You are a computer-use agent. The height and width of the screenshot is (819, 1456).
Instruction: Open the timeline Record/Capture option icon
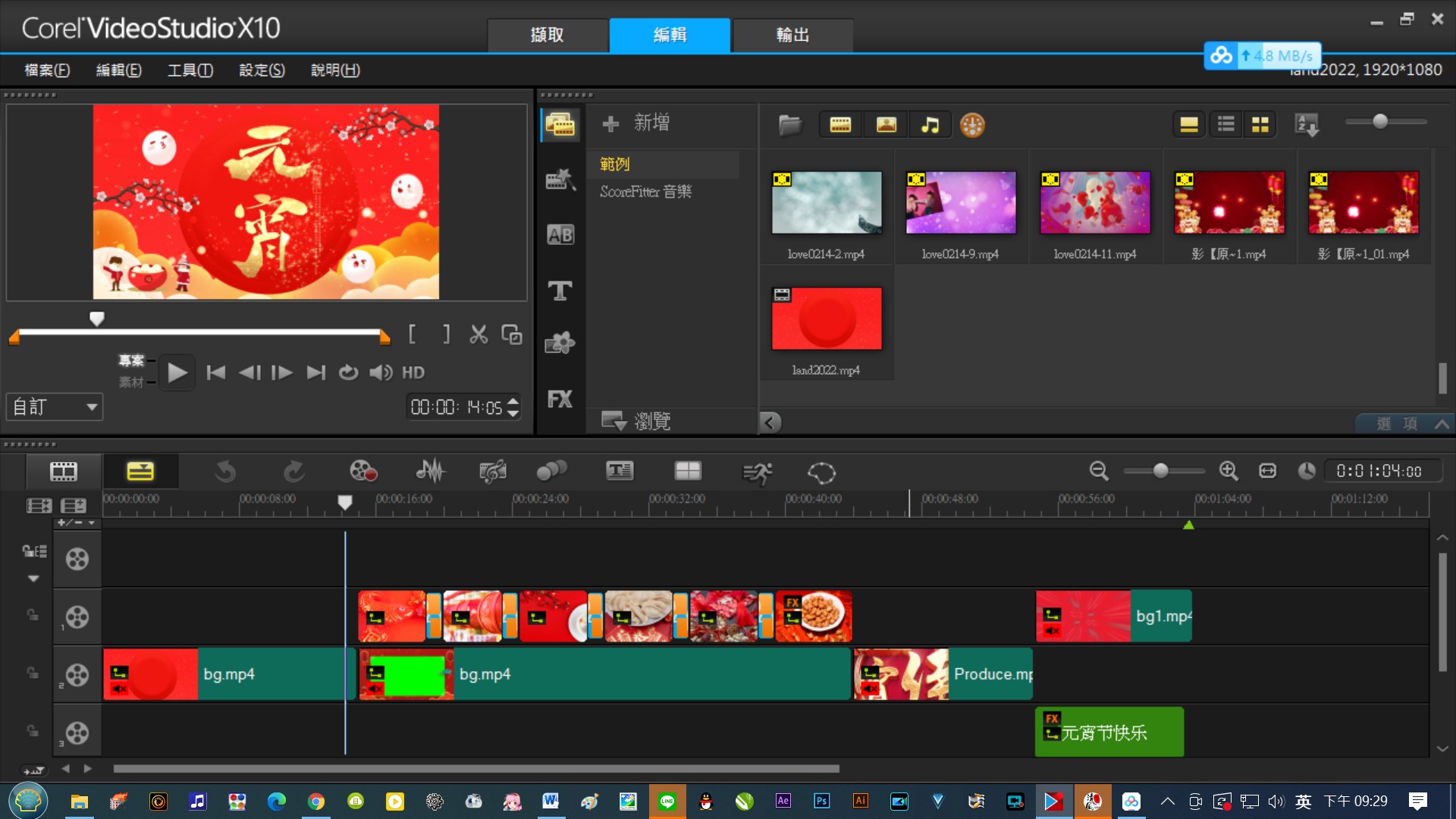point(363,471)
